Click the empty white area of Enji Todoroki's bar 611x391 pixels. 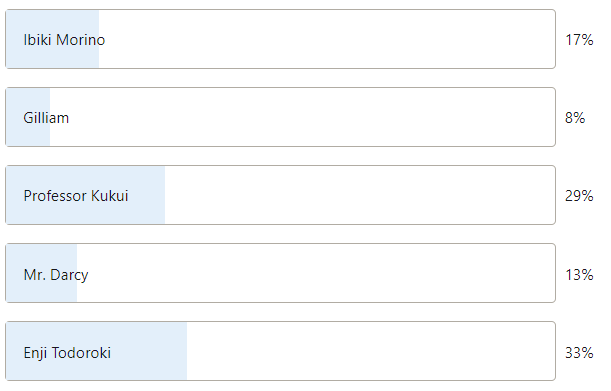coord(371,351)
